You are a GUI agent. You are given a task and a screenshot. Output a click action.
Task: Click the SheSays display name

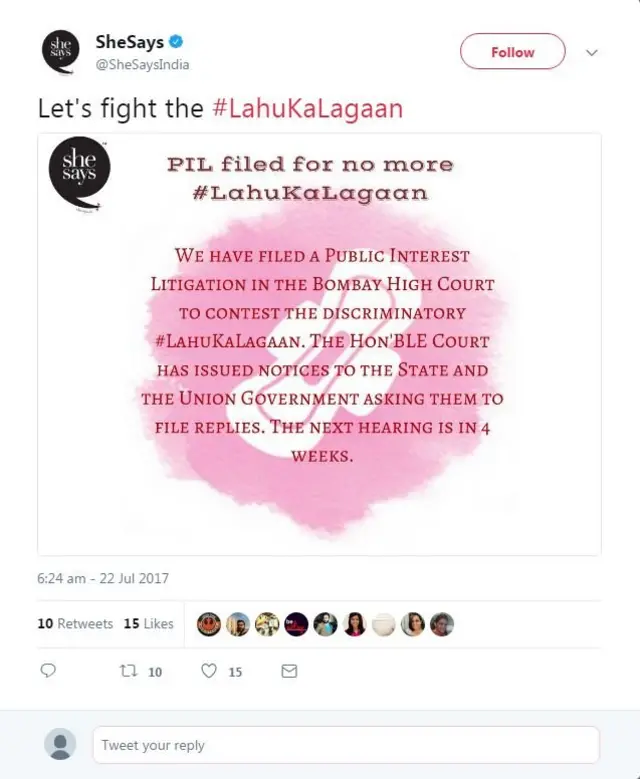point(130,42)
